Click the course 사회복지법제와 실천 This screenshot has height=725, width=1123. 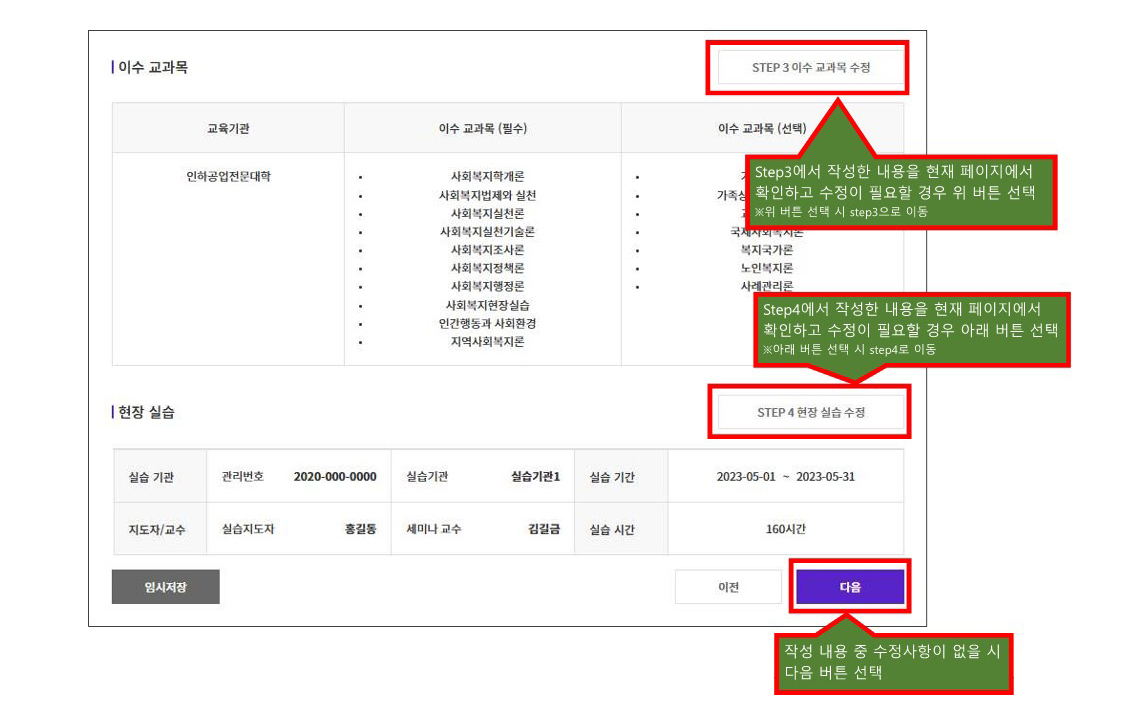[x=487, y=195]
